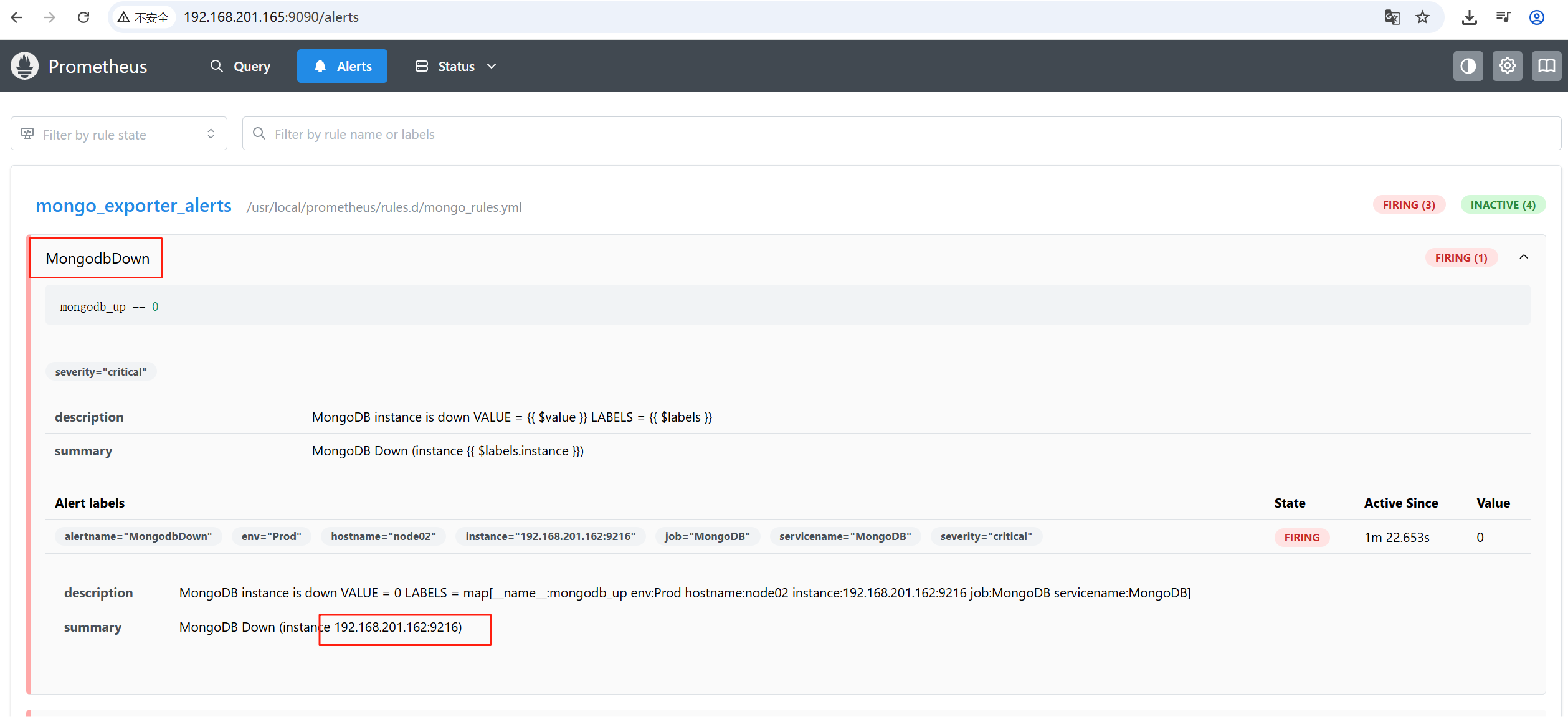
Task: Click the Prometheus flame logo
Action: (25, 66)
